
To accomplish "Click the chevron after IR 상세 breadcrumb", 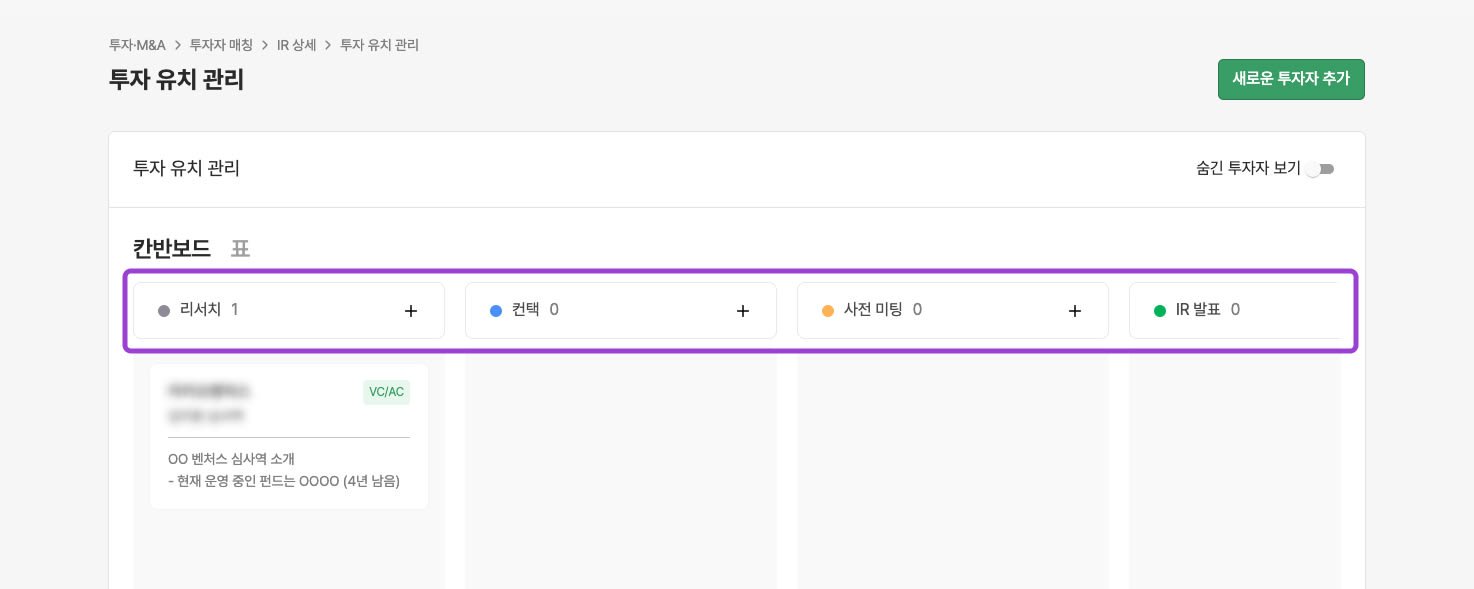I will point(328,45).
